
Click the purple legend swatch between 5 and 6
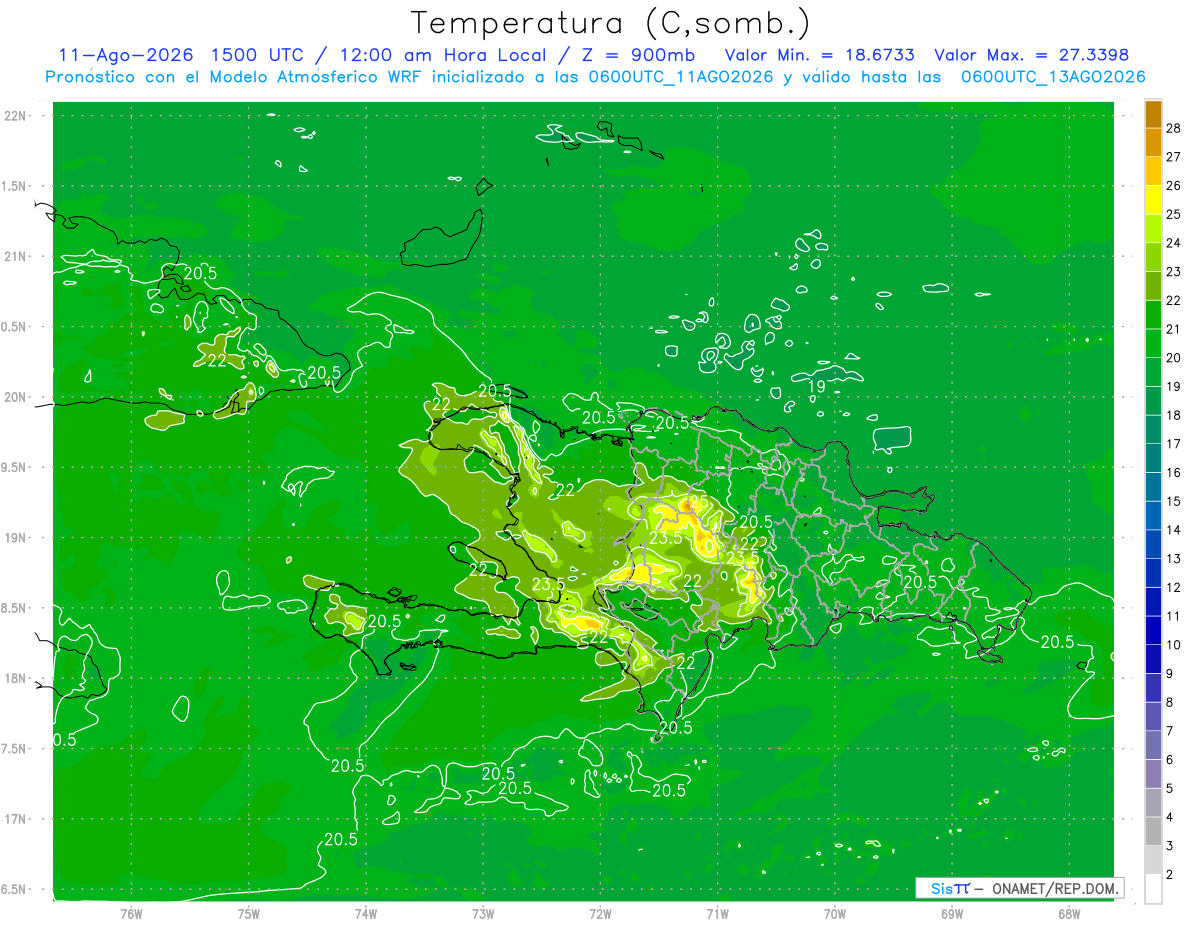[1153, 774]
